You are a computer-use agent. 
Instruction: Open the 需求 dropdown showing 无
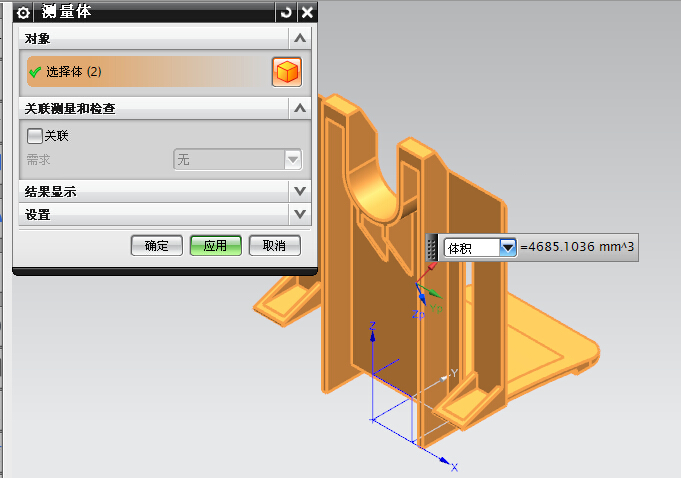pyautogui.click(x=292, y=159)
